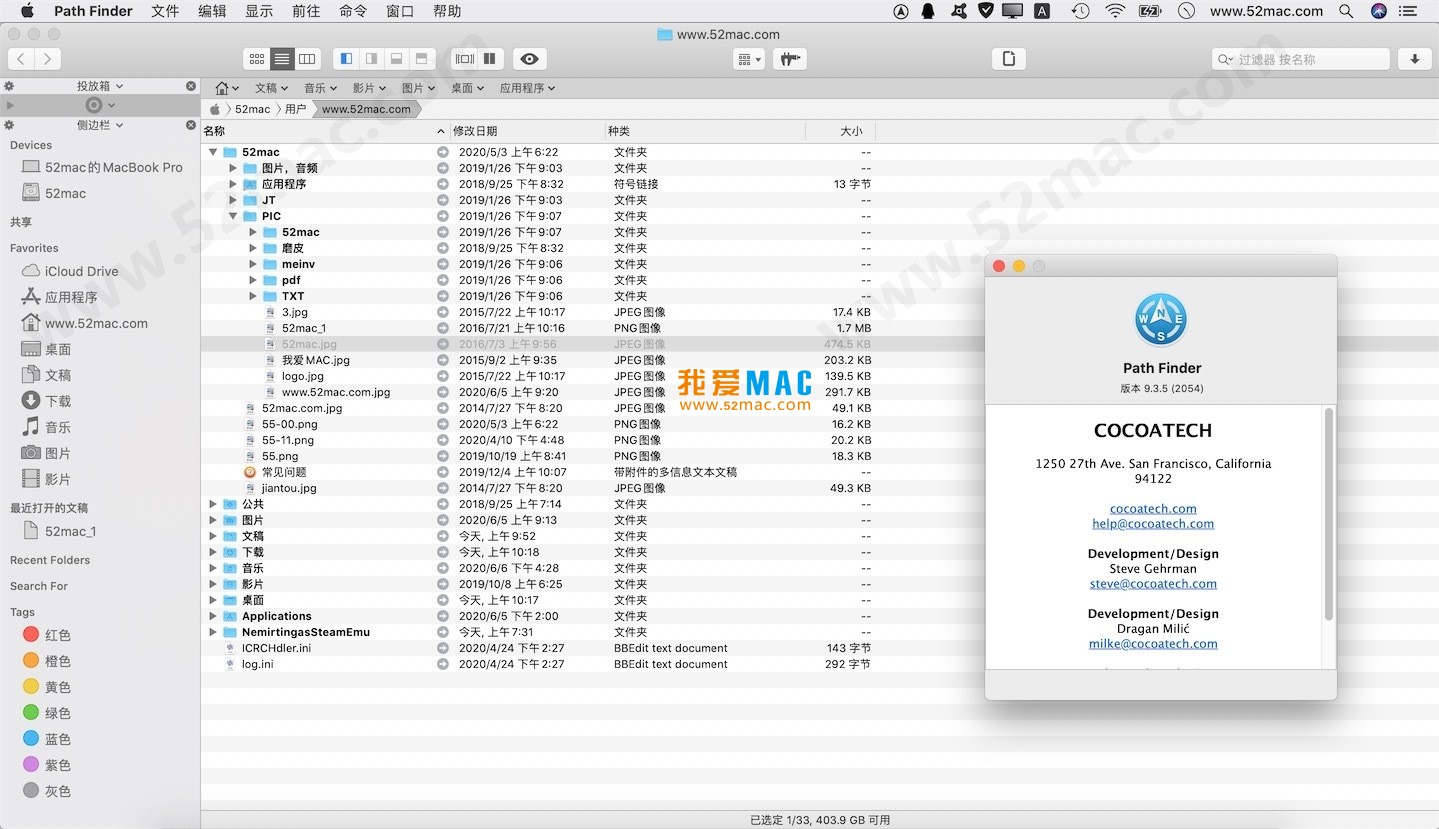Screen dimensions: 1439x829
Task: Open the home icon dropdown in bookmarks bar
Action: [x=227, y=88]
